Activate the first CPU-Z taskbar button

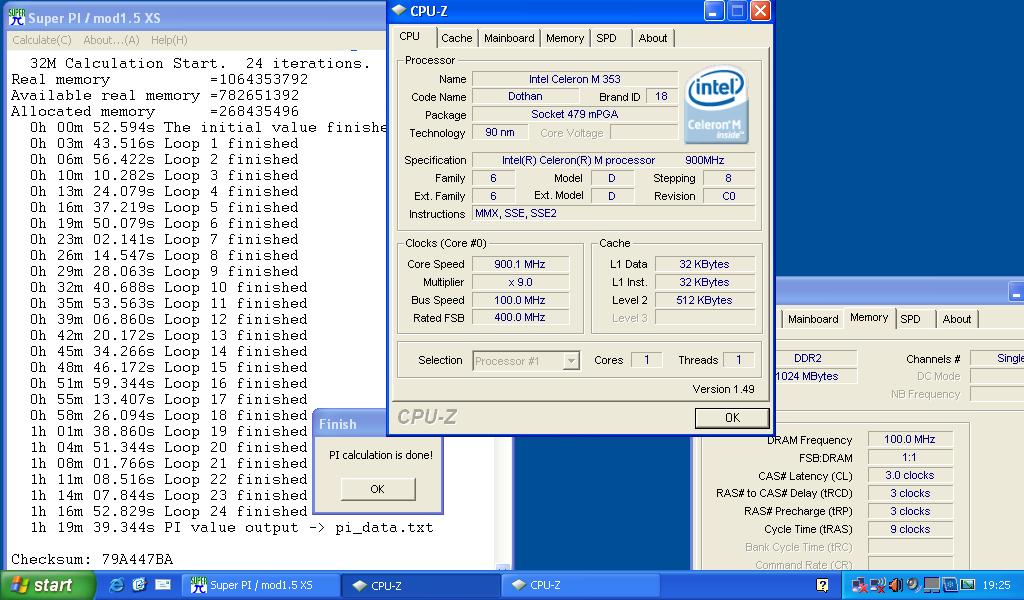click(x=423, y=585)
